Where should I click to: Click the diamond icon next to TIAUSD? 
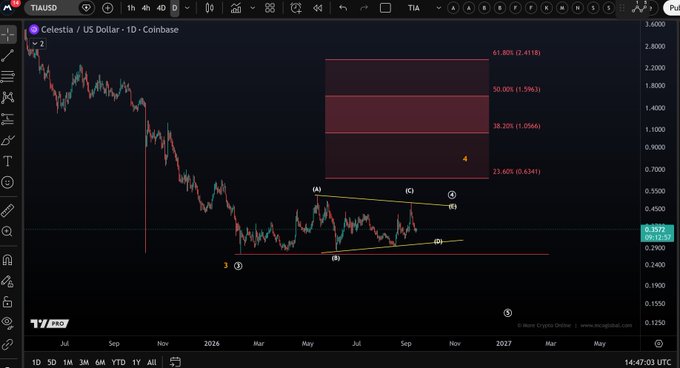86,8
